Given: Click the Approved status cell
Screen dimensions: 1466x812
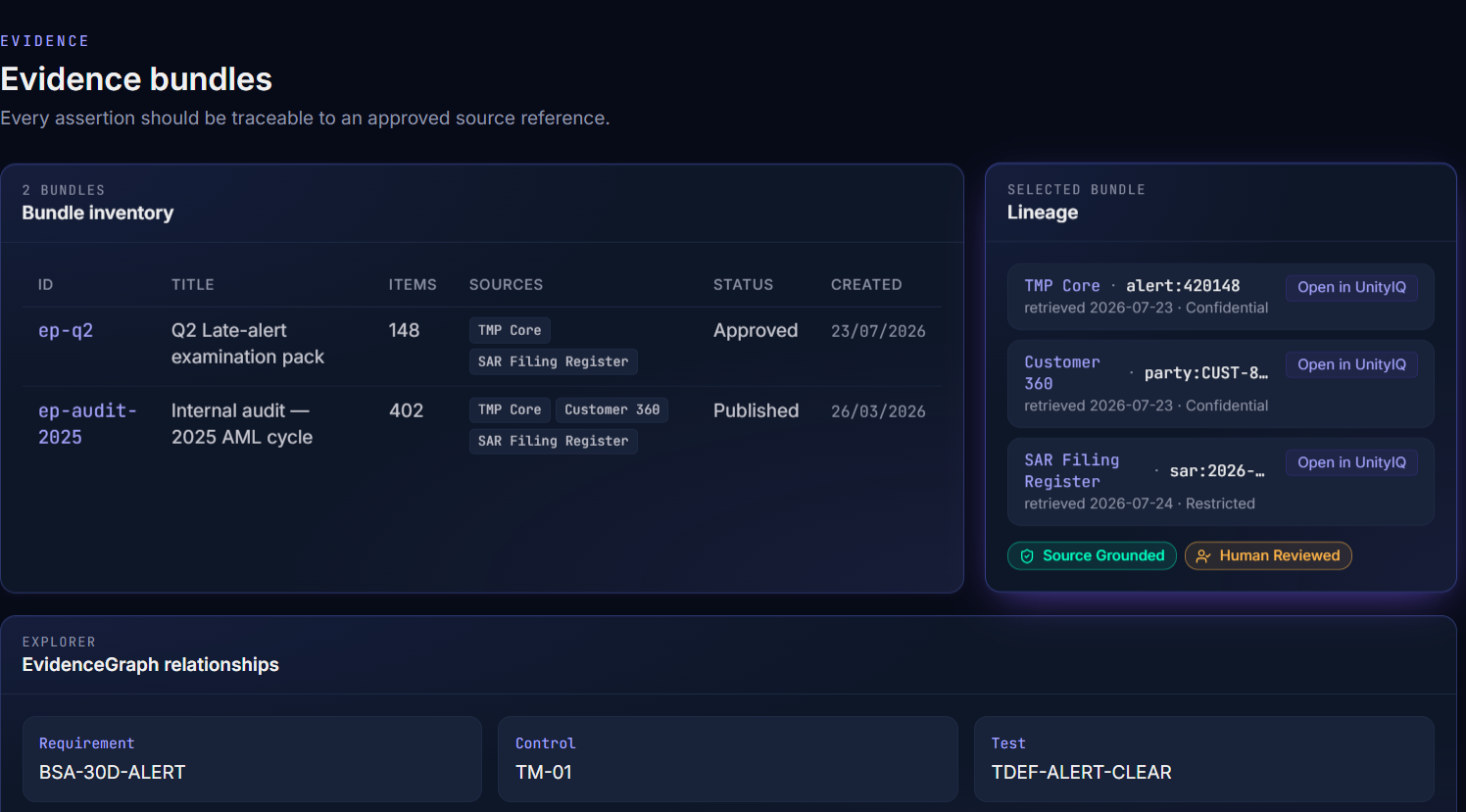Looking at the screenshot, I should coord(756,331).
